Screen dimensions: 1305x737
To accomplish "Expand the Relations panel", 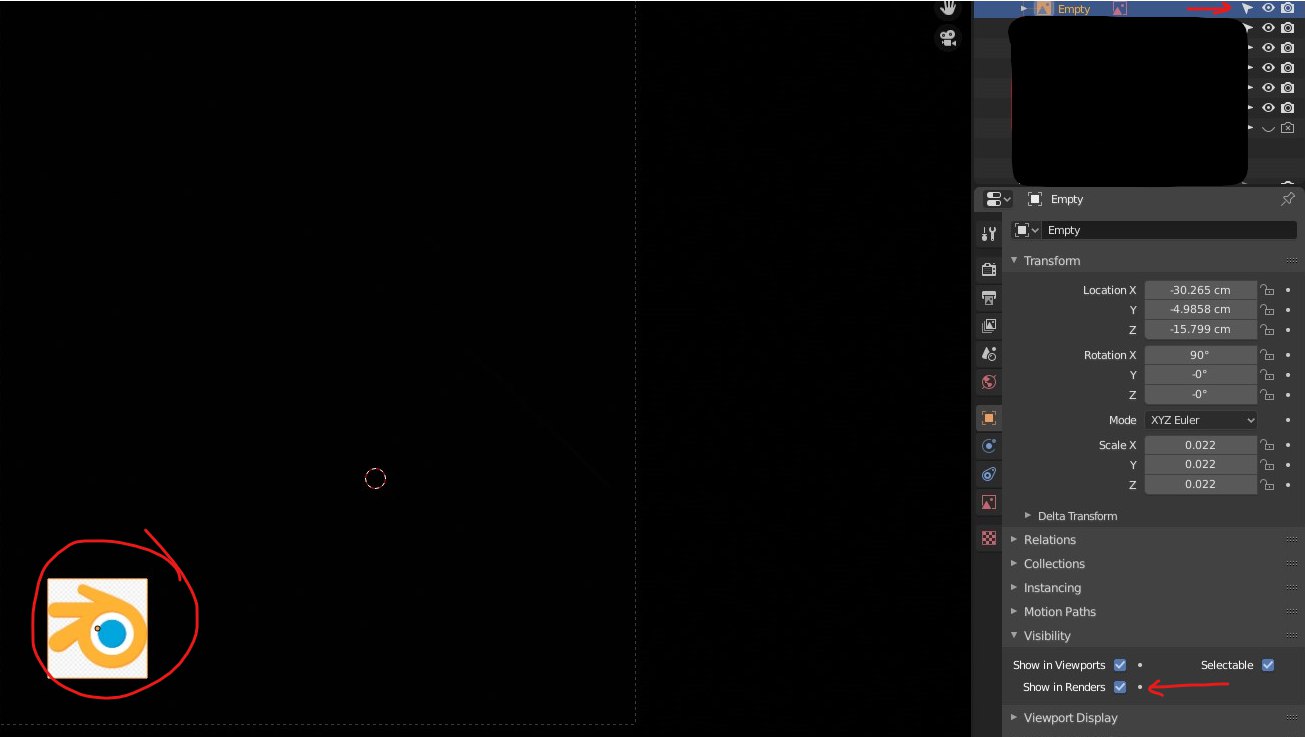I will tap(1014, 540).
